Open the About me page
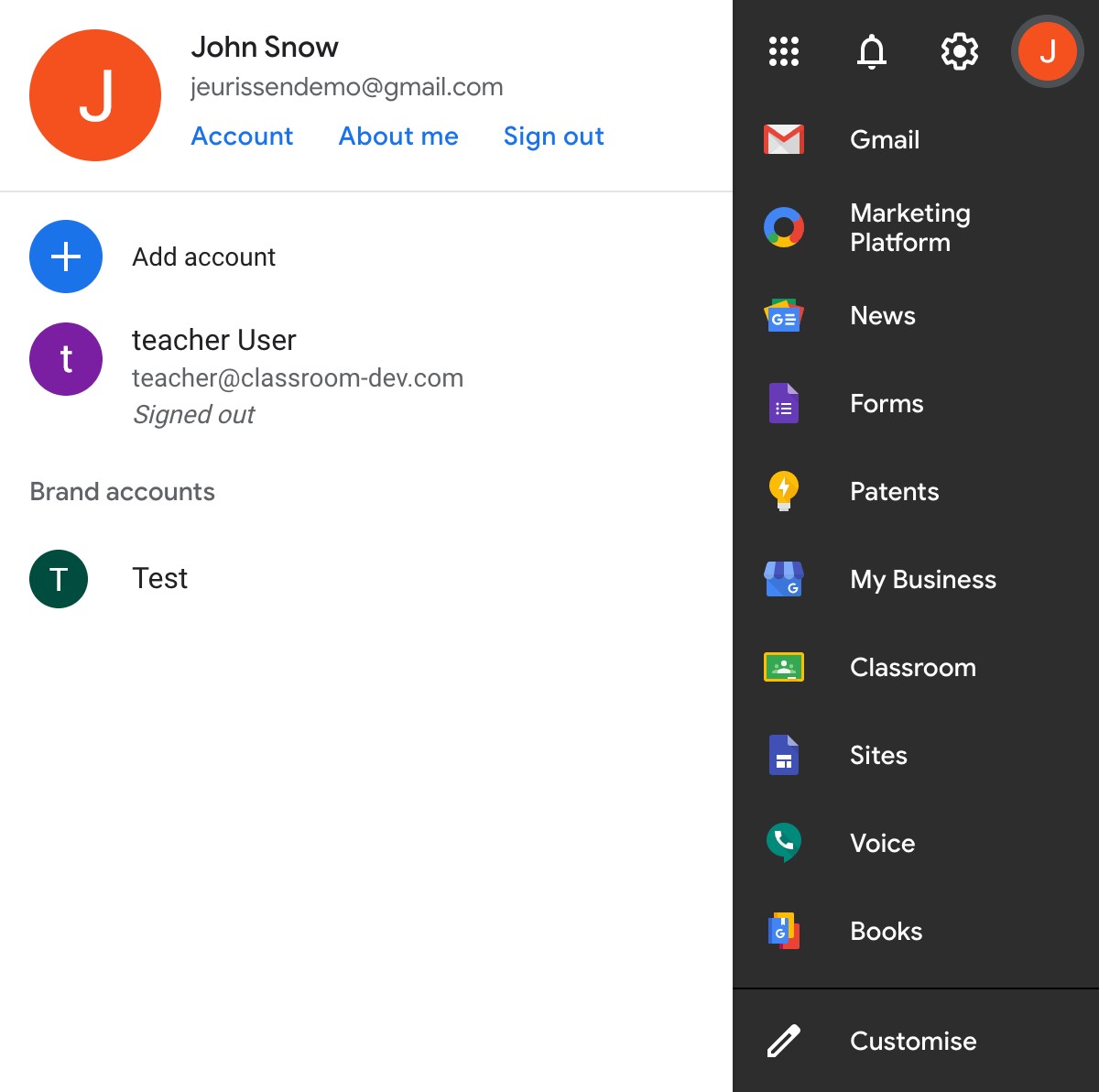 (398, 136)
